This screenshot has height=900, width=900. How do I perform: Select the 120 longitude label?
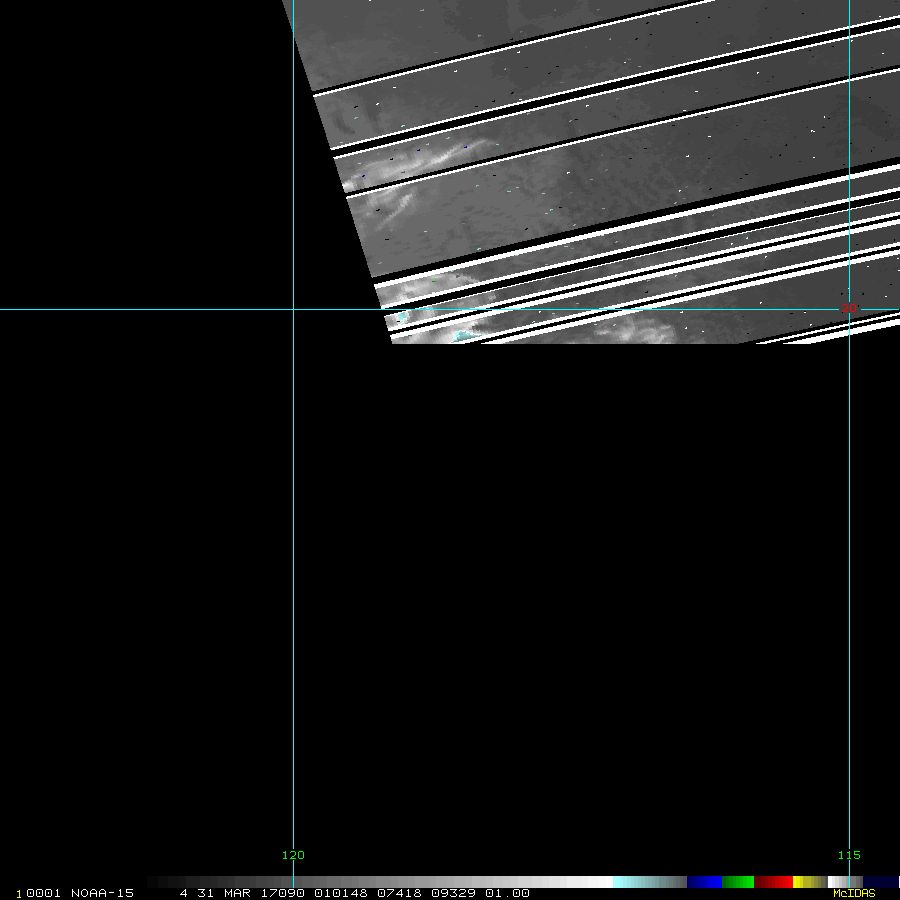[x=293, y=855]
